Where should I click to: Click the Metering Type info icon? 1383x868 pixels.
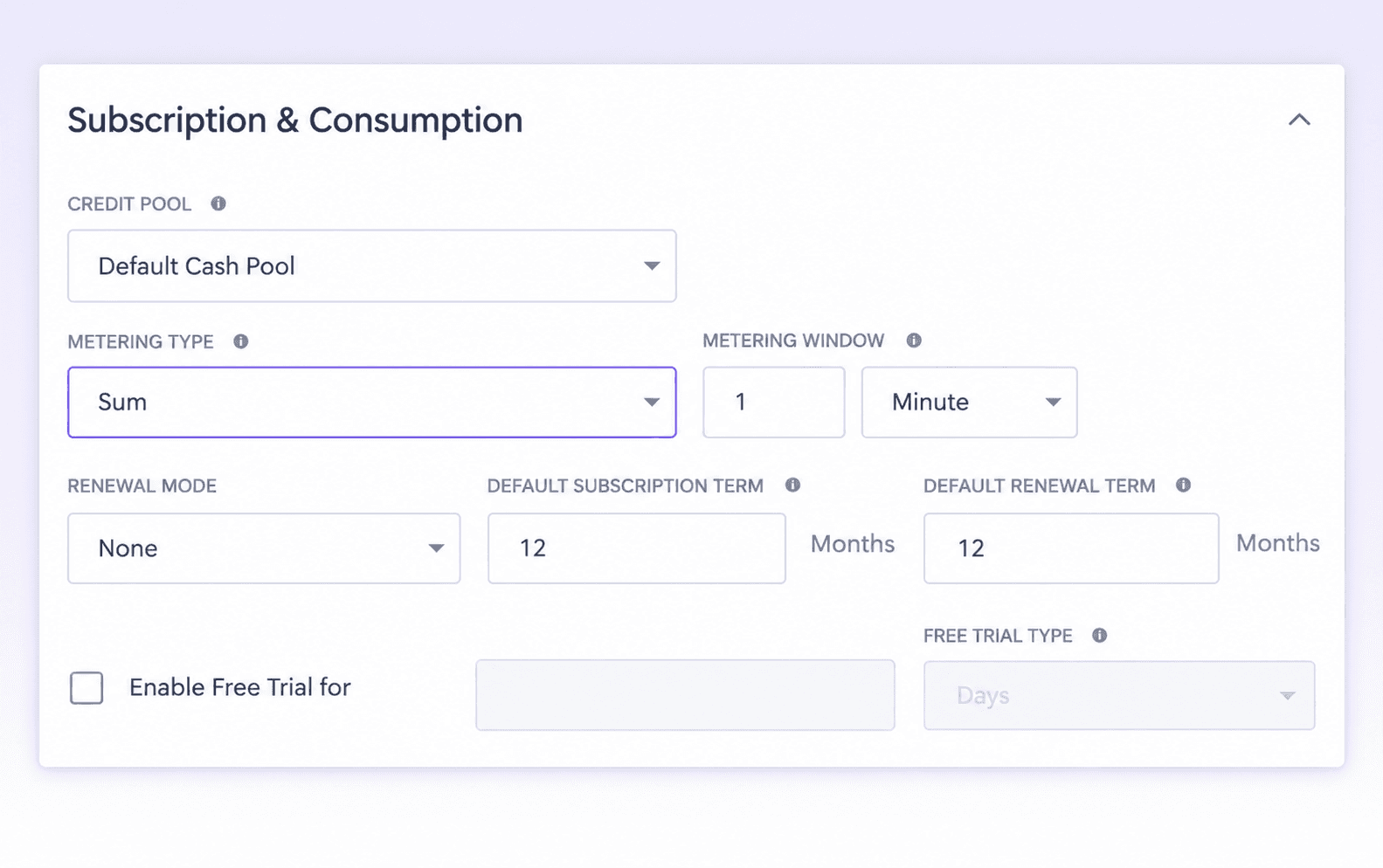coord(241,341)
